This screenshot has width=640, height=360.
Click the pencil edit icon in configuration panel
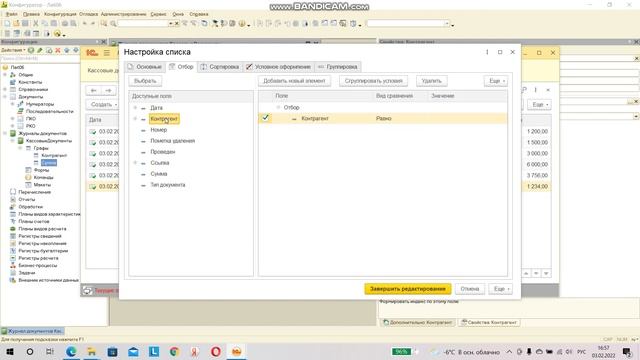pos(40,50)
